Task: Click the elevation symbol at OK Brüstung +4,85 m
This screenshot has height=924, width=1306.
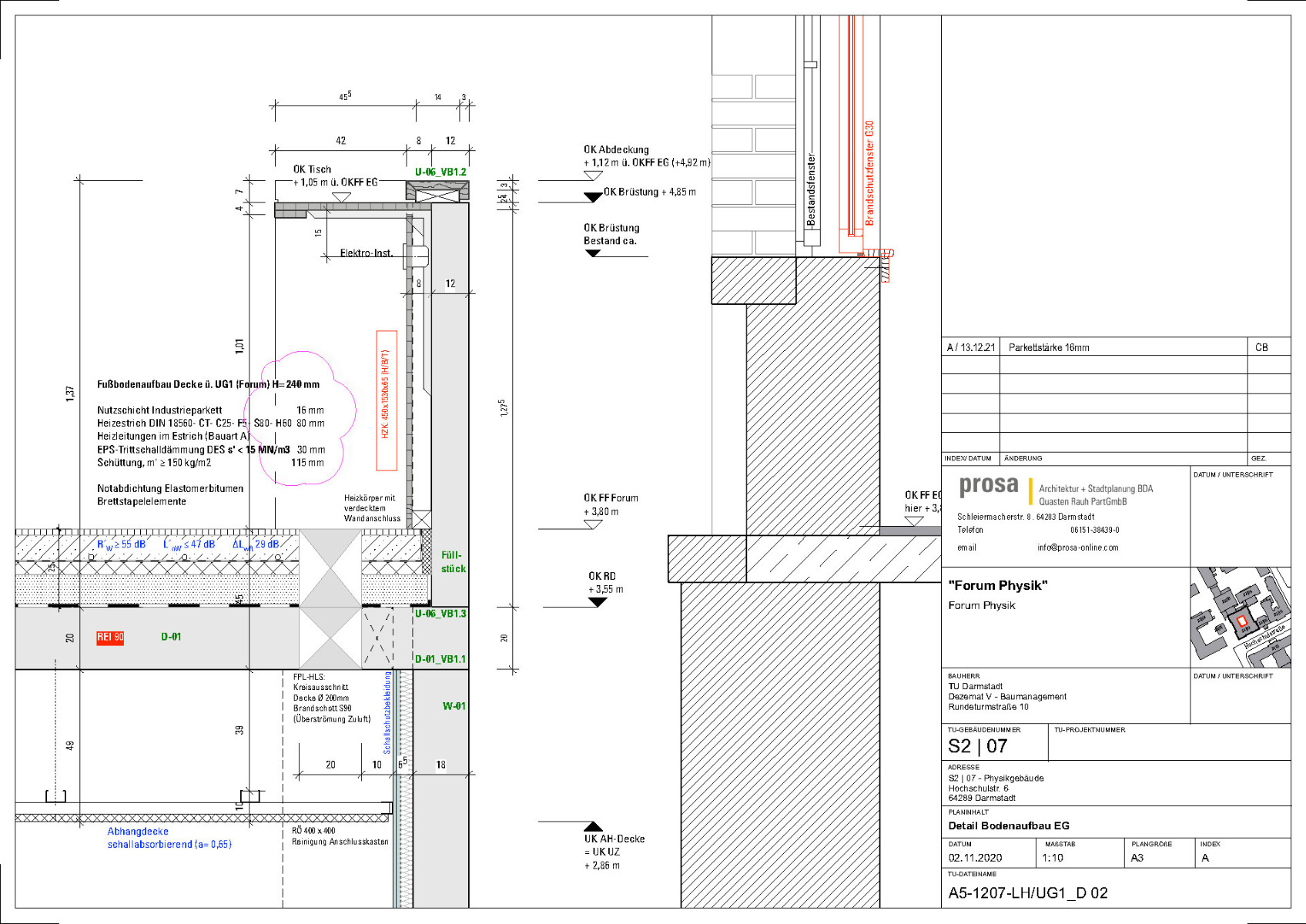Action: 591,198
